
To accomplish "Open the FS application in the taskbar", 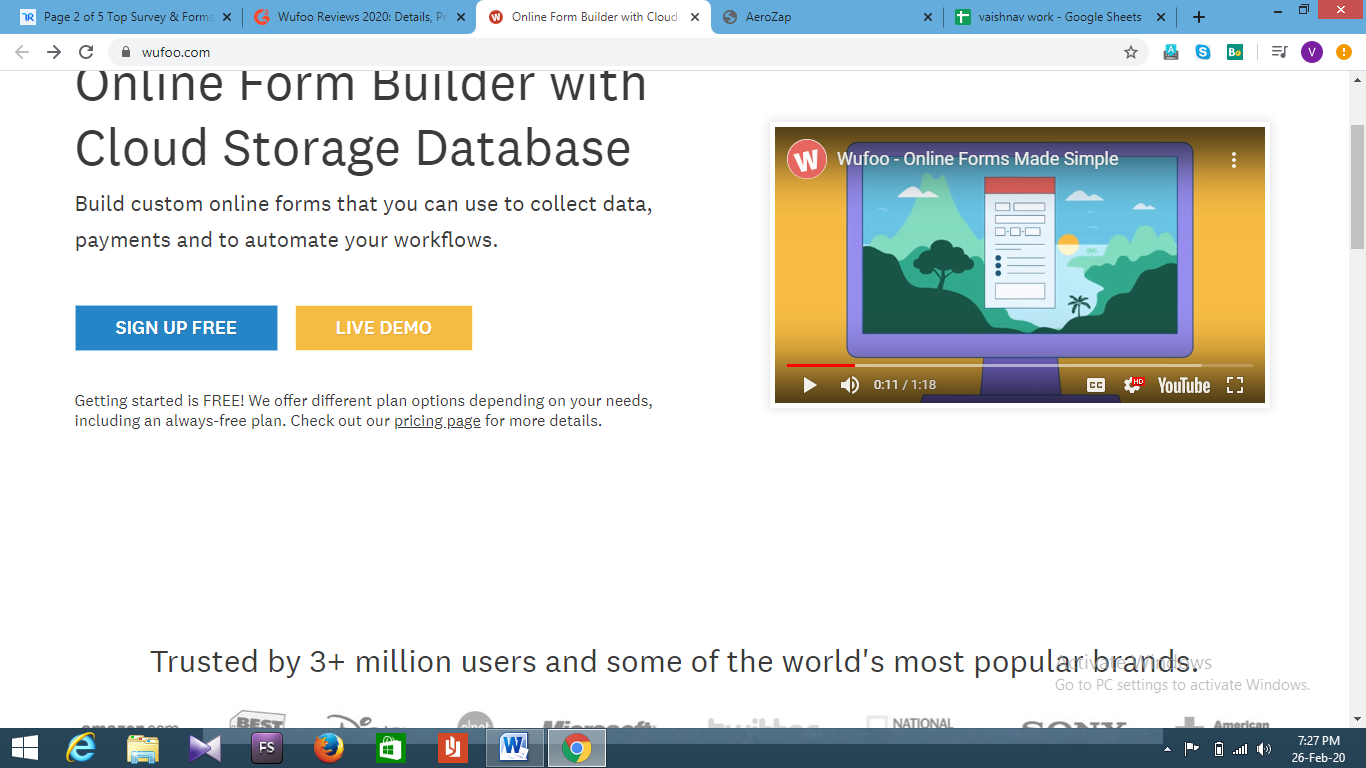I will click(267, 748).
